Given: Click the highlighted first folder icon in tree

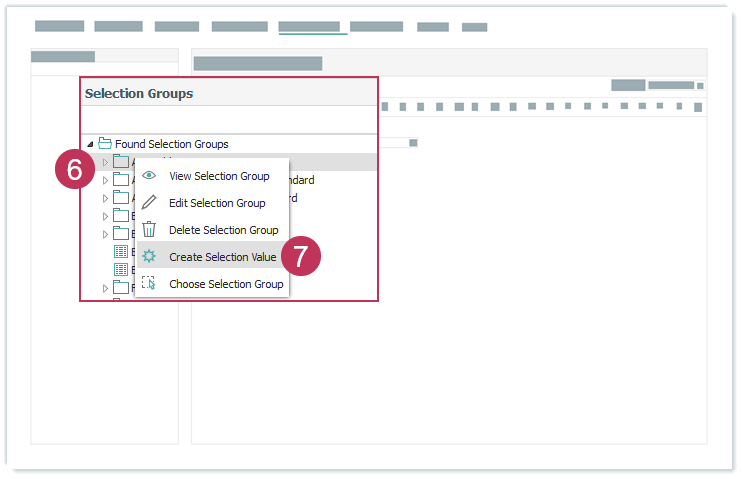Looking at the screenshot, I should click(x=121, y=162).
